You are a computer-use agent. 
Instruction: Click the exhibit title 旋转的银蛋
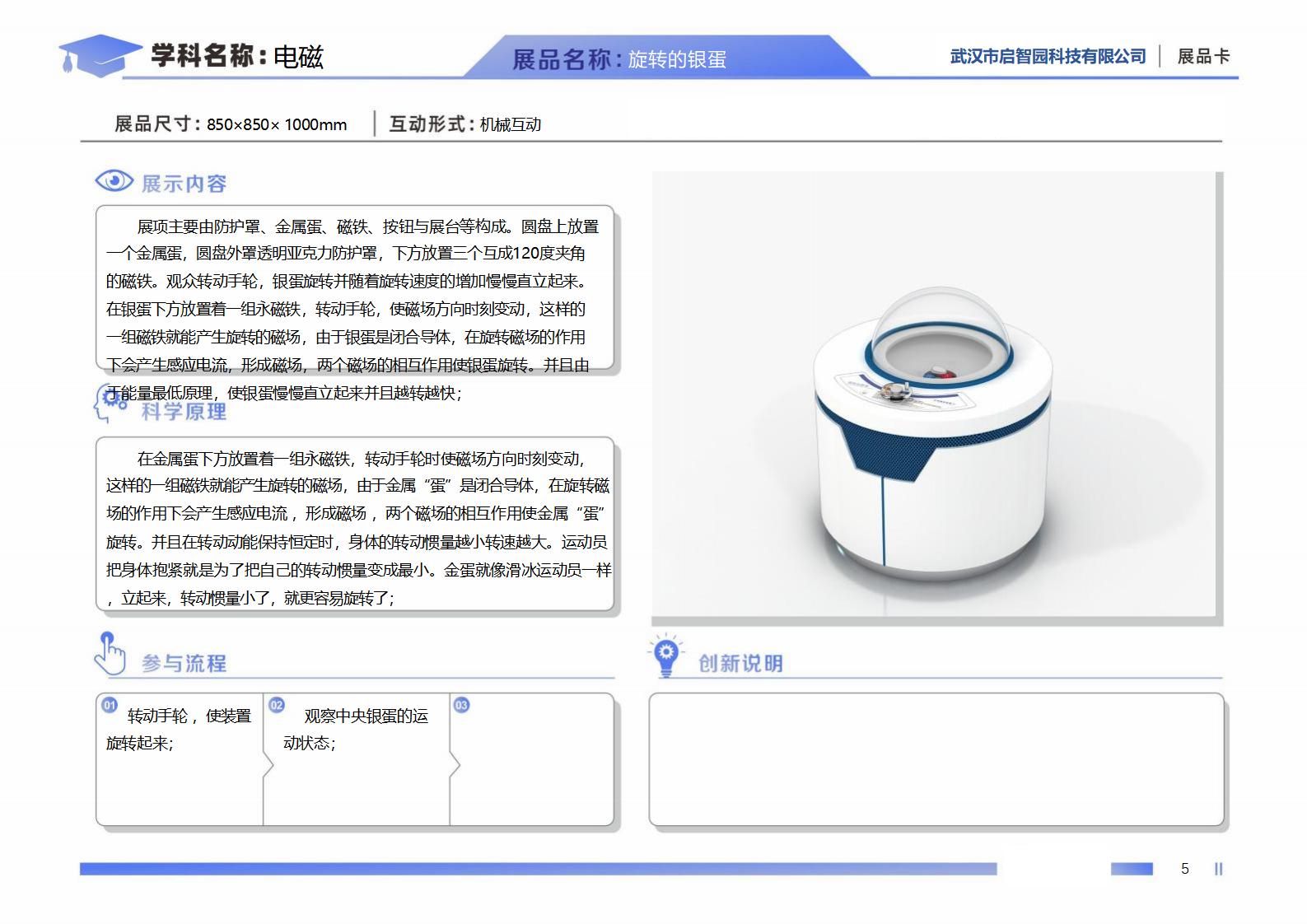tap(677, 59)
